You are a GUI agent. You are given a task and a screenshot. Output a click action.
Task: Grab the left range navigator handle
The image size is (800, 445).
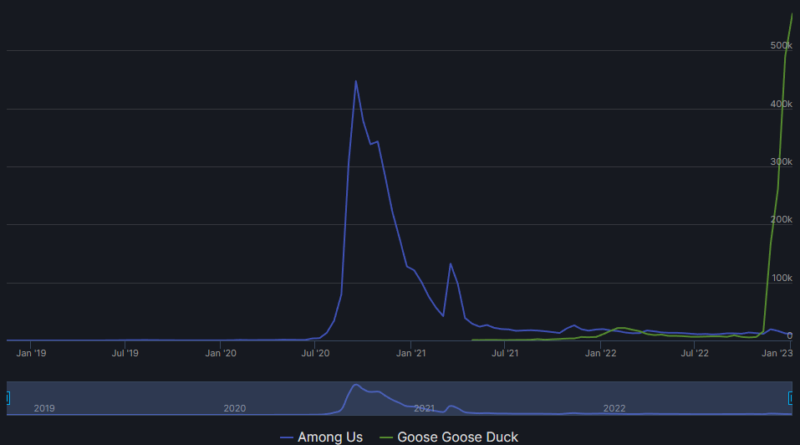(6, 398)
